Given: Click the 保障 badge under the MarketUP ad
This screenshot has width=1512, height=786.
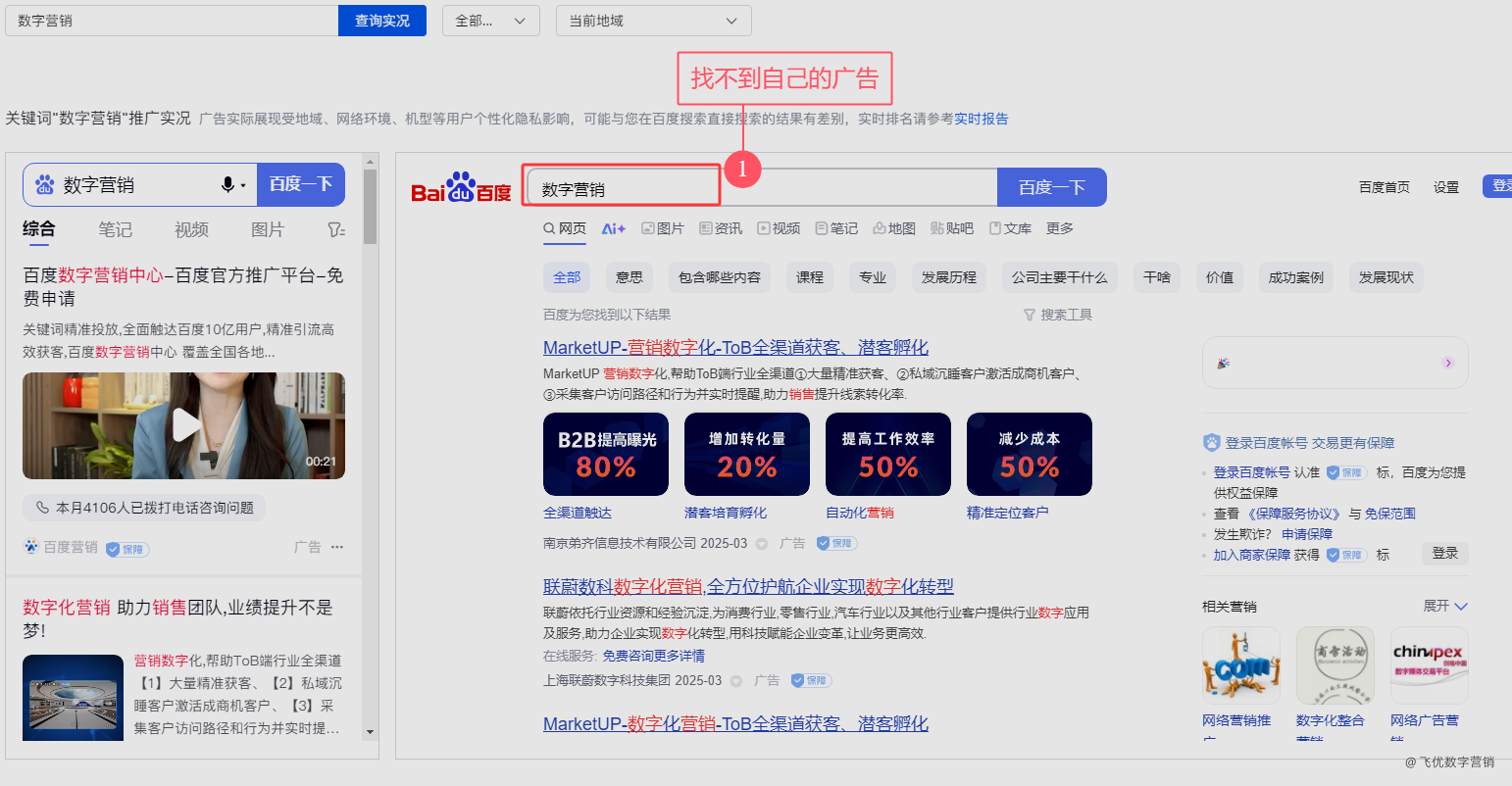Looking at the screenshot, I should coord(836,543).
